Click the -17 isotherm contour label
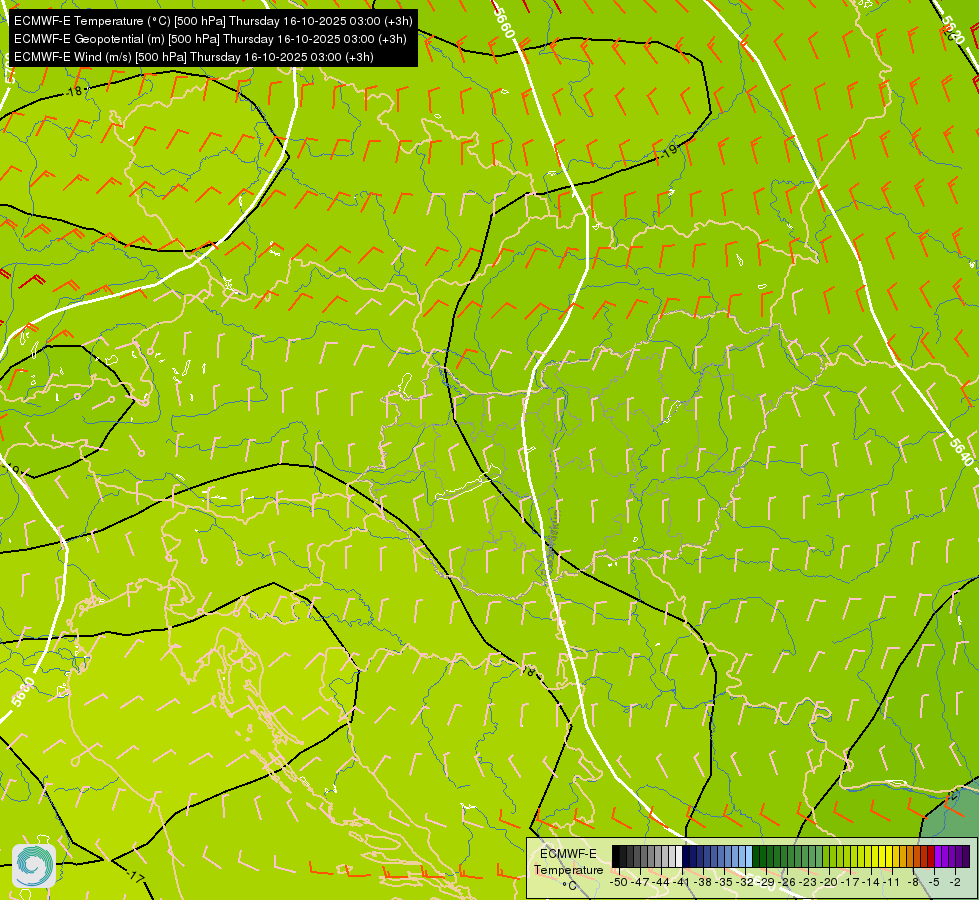Viewport: 979px width, 900px height. point(135,877)
